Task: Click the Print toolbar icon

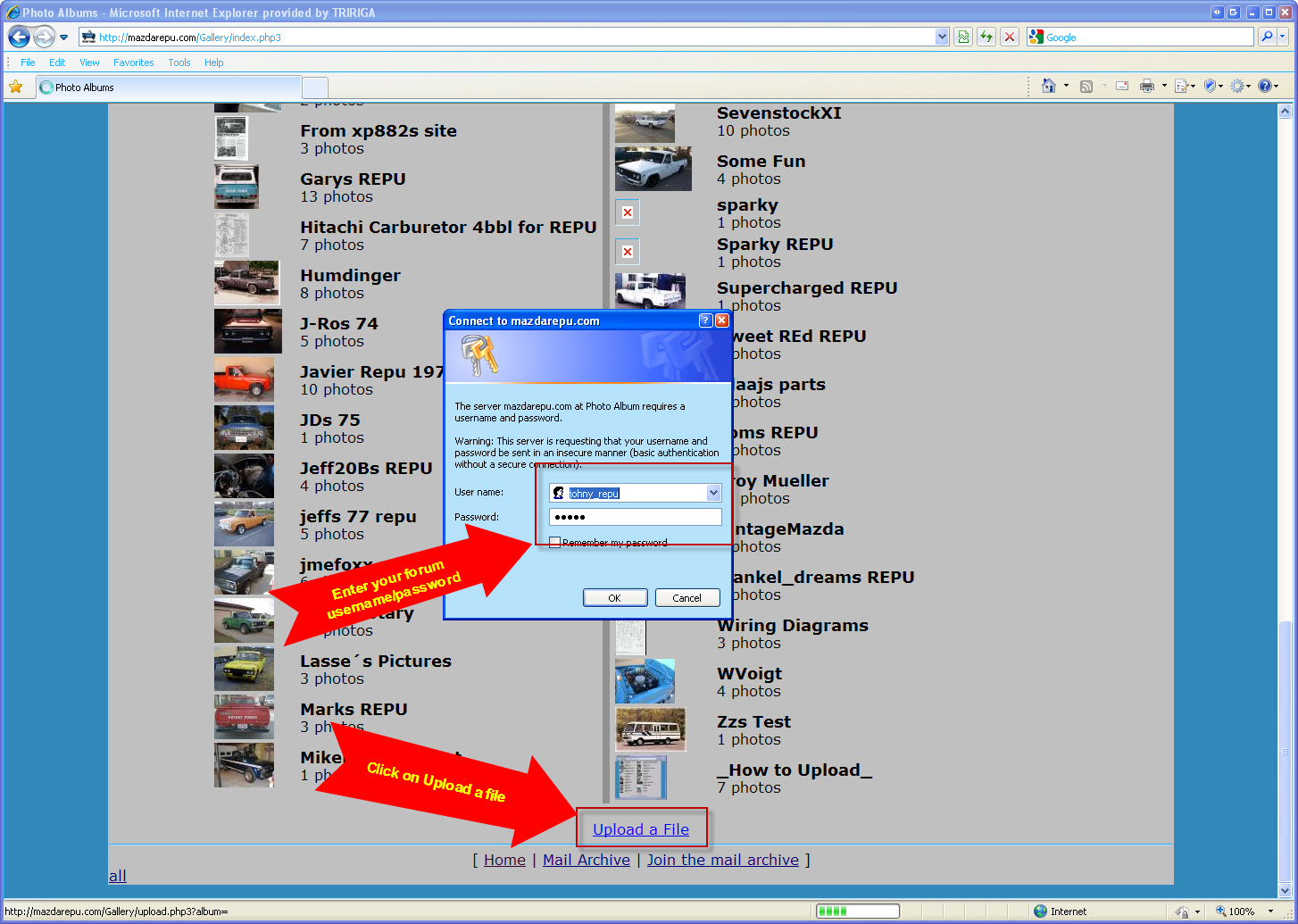Action: coord(1147,86)
